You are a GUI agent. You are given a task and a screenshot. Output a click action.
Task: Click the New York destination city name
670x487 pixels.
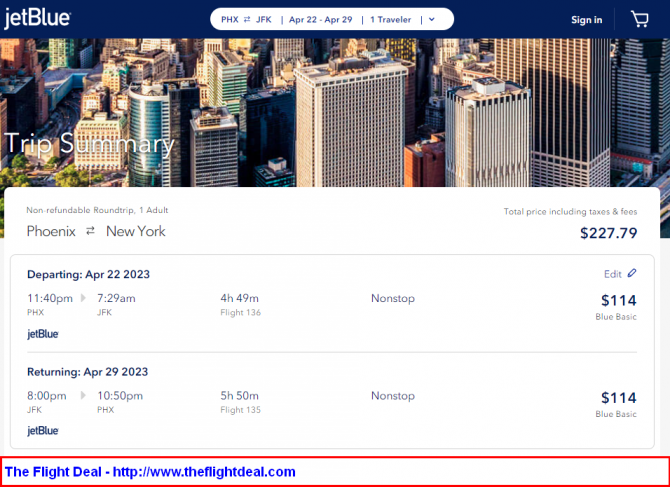(x=136, y=231)
